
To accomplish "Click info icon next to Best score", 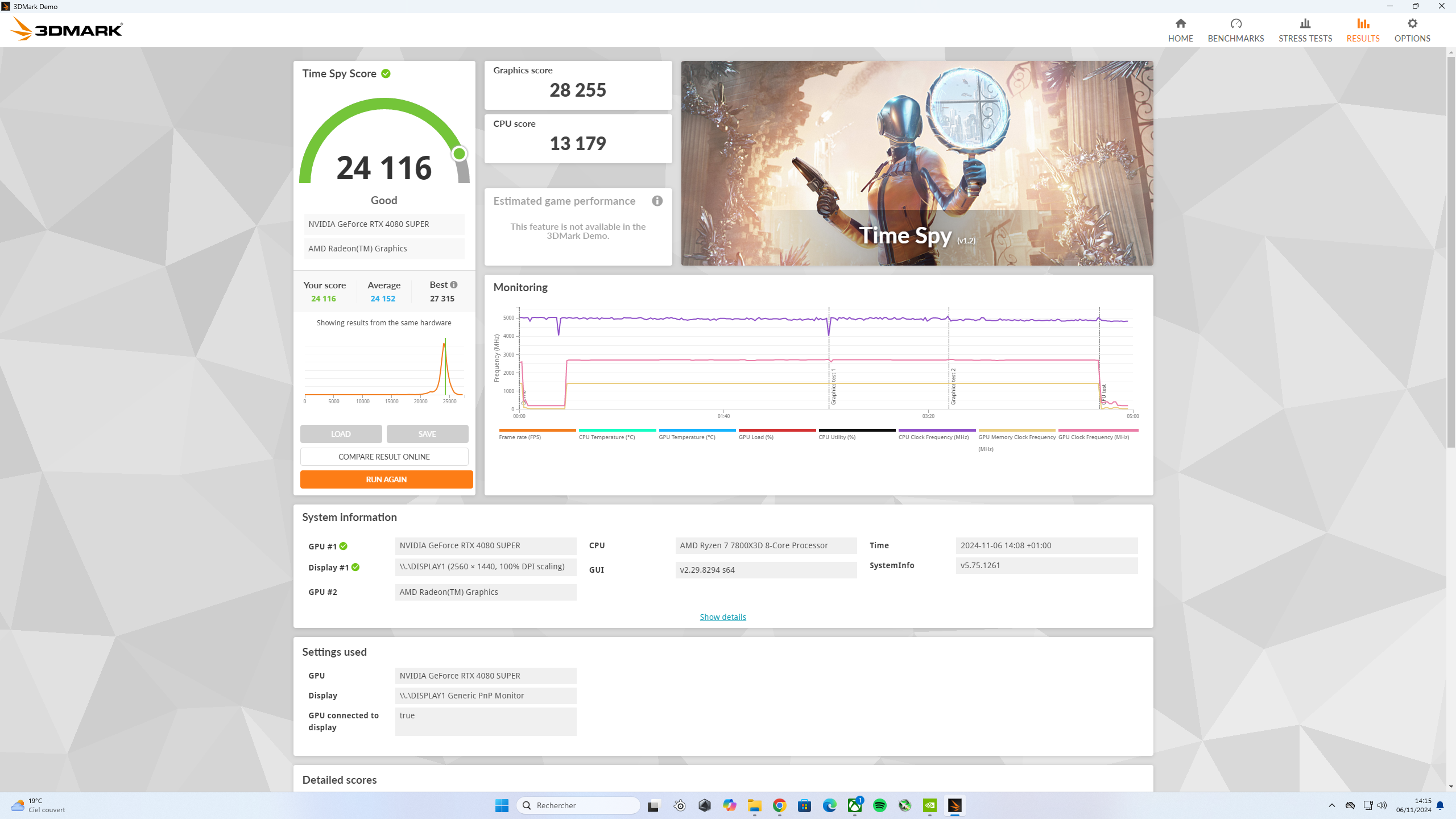I will pos(454,285).
